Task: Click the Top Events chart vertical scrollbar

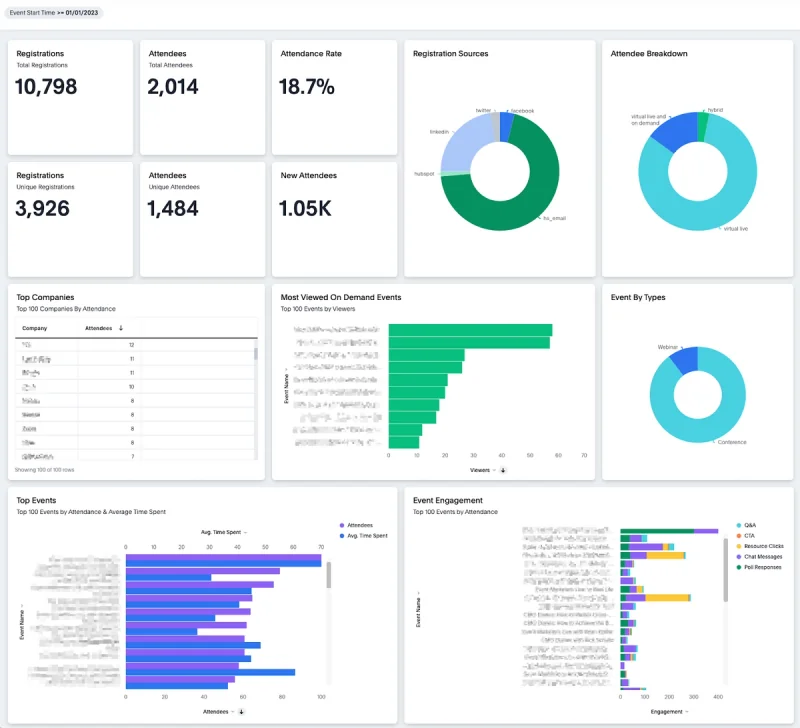Action: (x=329, y=575)
